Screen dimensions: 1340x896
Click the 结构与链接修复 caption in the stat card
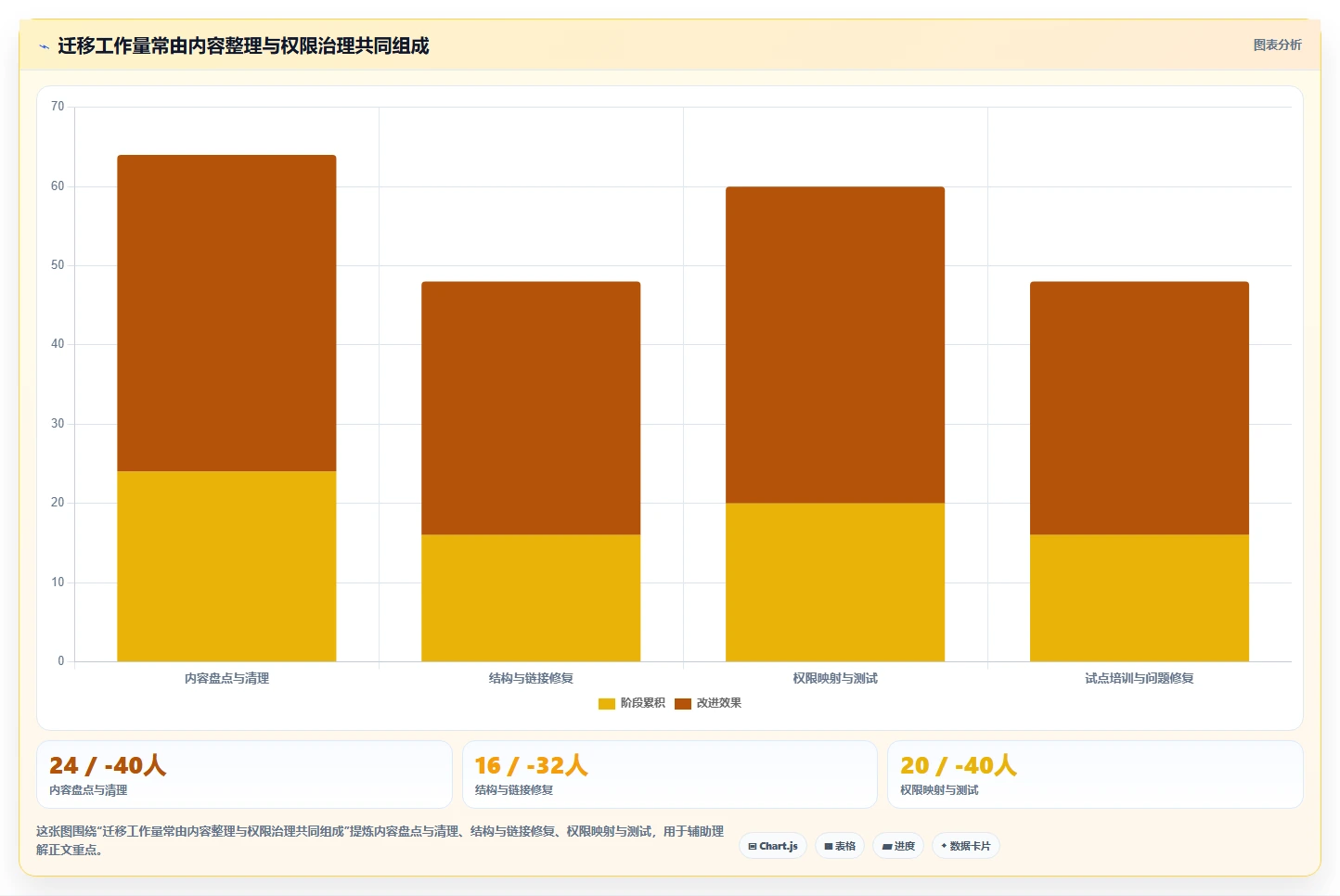click(x=514, y=790)
